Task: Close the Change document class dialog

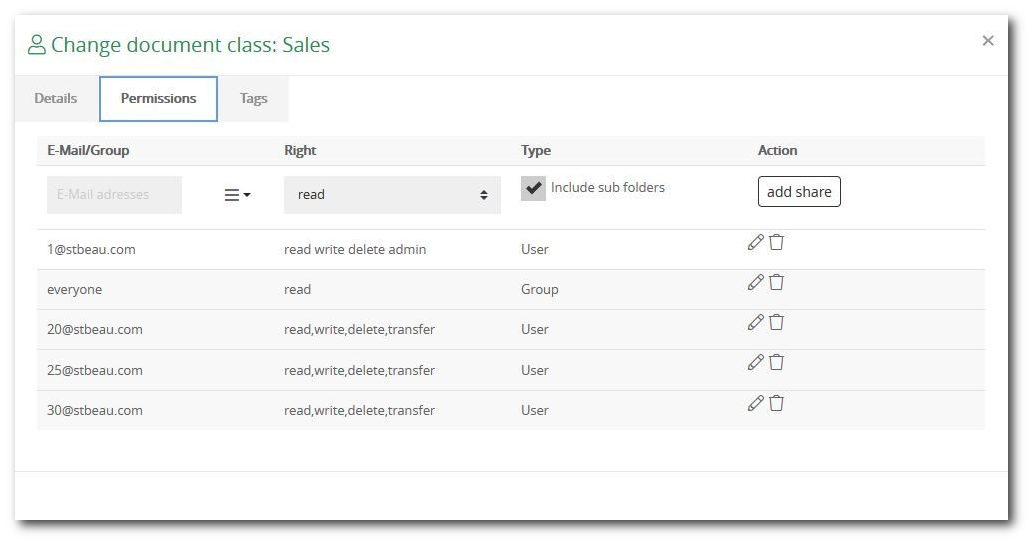Action: (988, 41)
